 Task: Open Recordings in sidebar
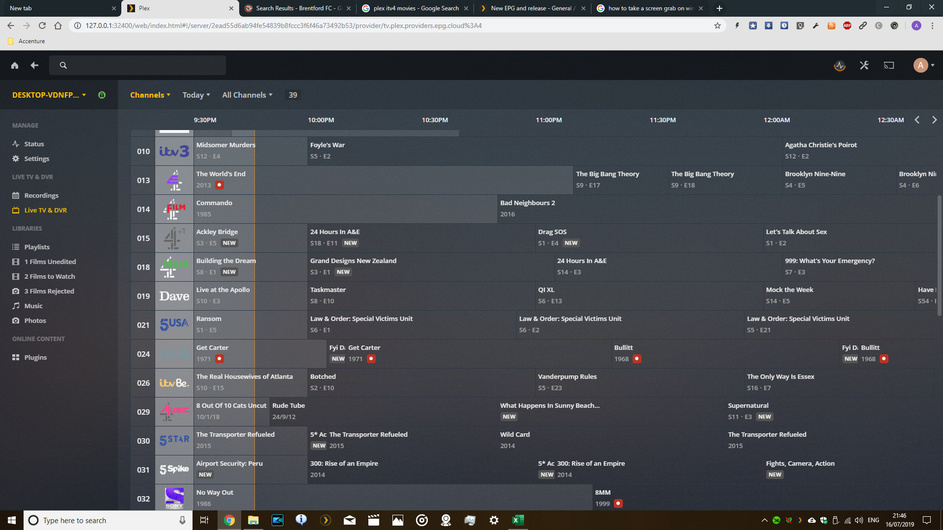click(41, 196)
